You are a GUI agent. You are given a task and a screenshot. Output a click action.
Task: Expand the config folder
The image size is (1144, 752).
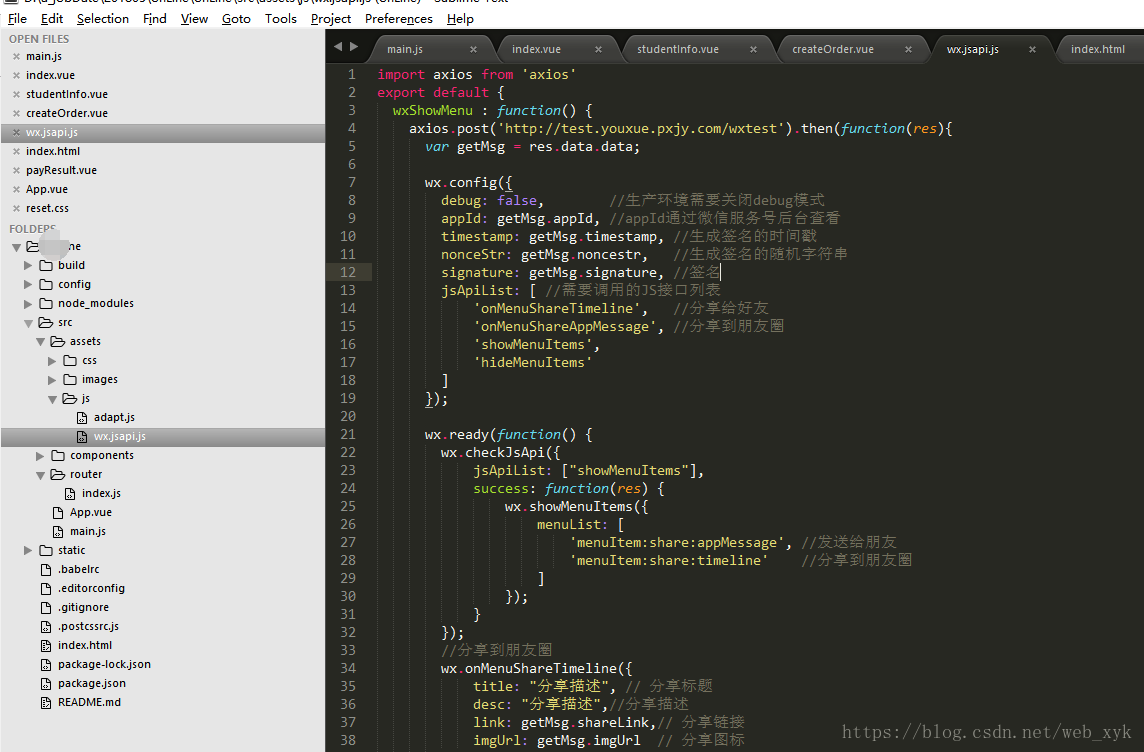click(x=28, y=284)
